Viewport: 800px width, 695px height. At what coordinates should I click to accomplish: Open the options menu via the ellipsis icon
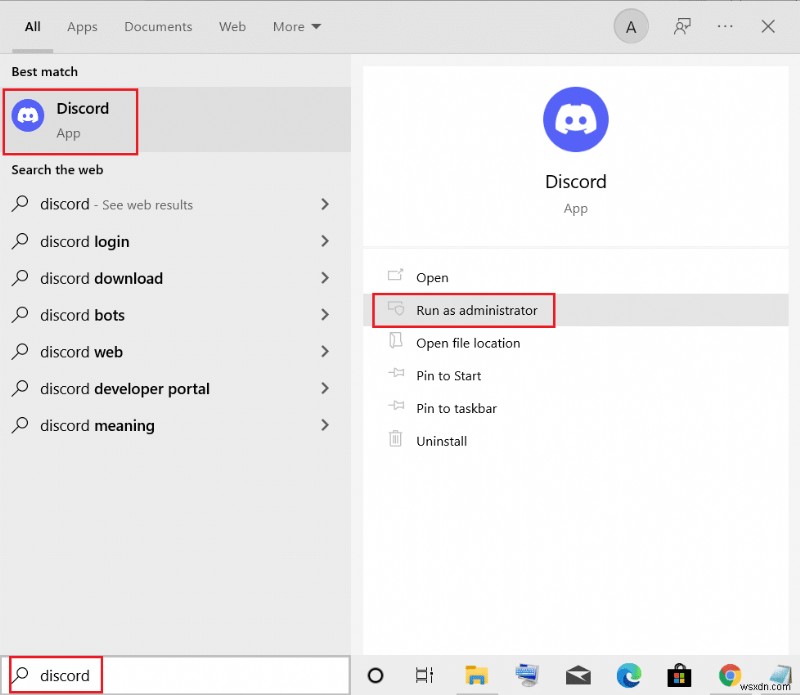point(725,26)
